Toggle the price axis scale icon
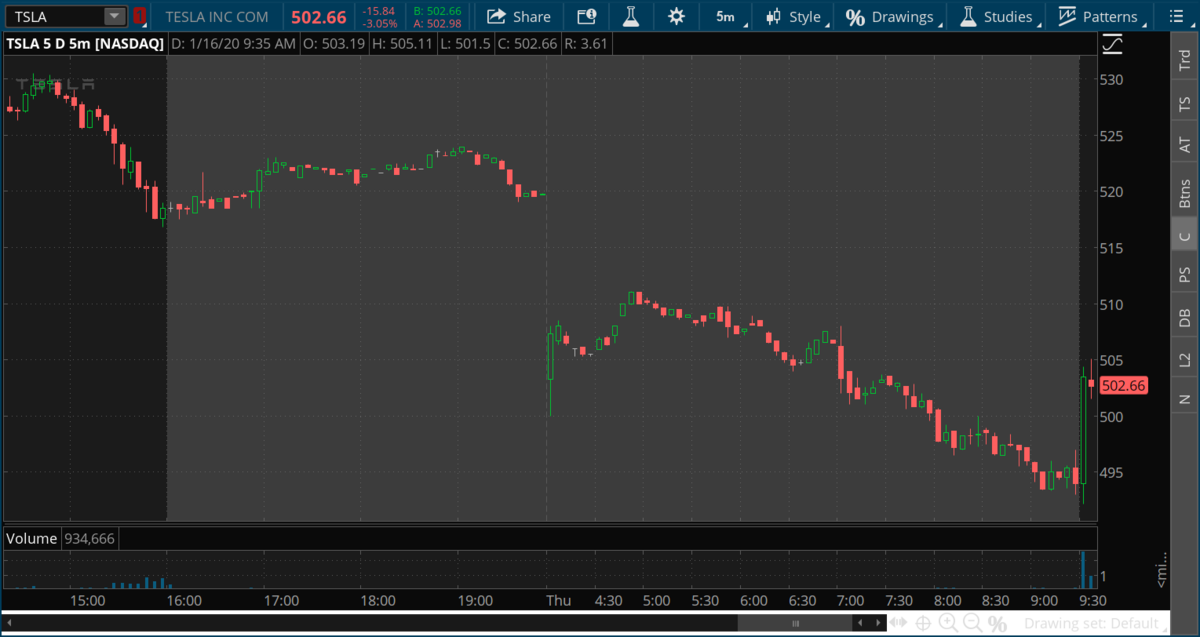 1112,44
